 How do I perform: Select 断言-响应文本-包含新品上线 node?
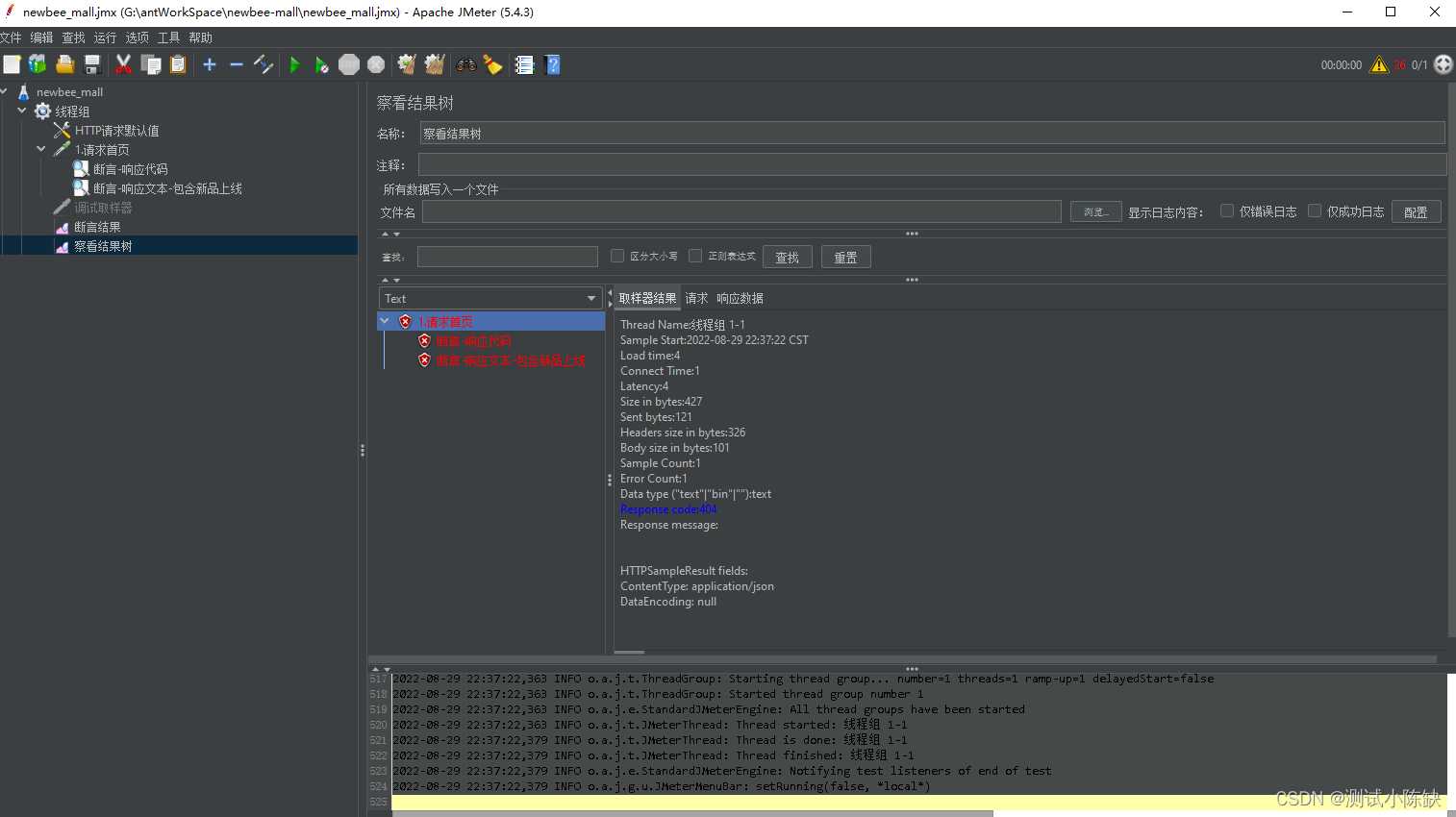tap(167, 188)
